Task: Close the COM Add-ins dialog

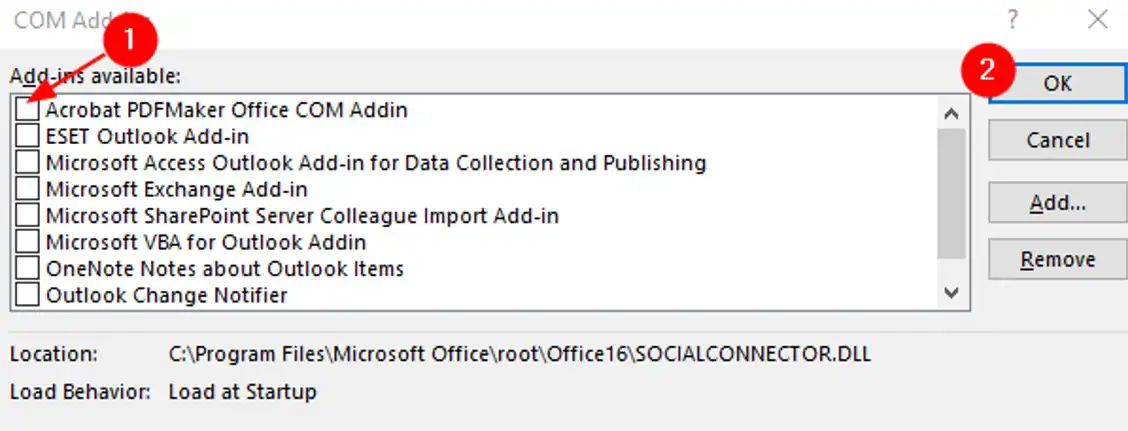Action: (x=1098, y=19)
